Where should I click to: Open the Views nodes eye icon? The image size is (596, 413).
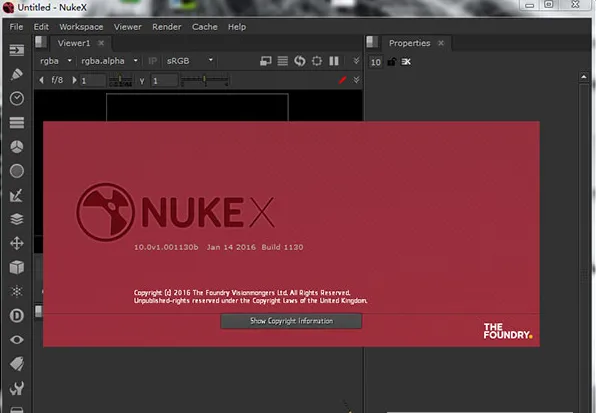point(17,340)
